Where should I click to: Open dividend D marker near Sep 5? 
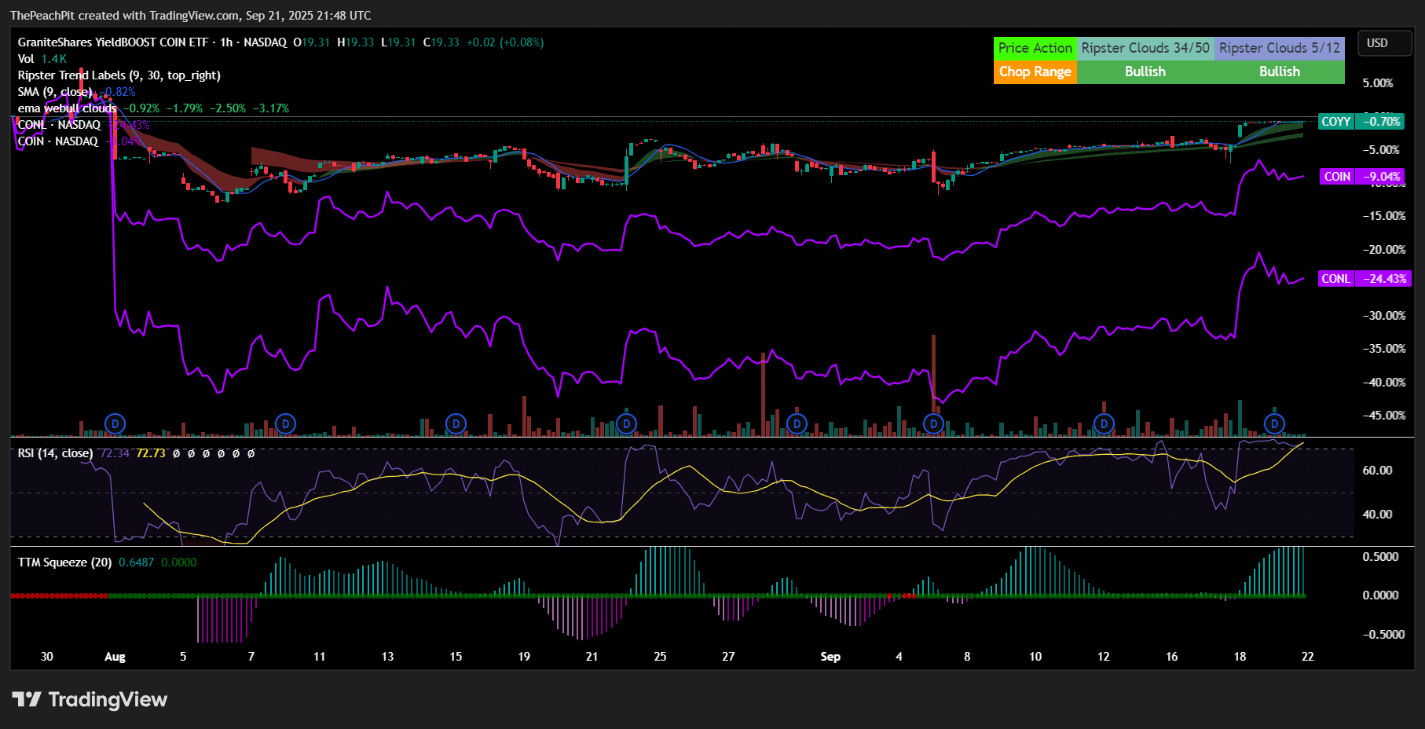click(x=934, y=424)
